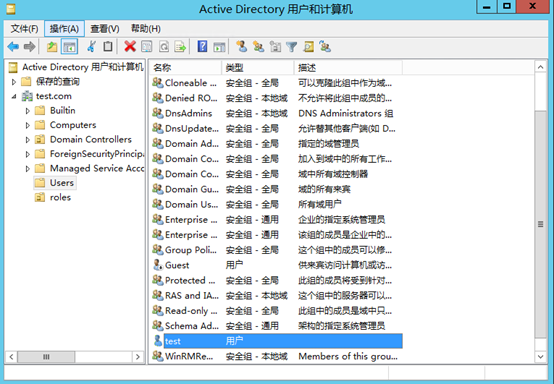554x384 pixels.
Task: Click the Add to group icon
Action: 325,47
